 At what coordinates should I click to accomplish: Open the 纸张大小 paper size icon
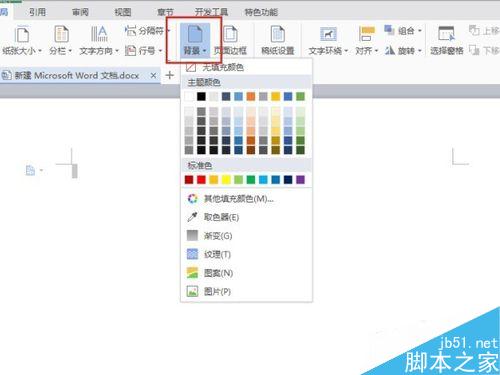pyautogui.click(x=22, y=35)
